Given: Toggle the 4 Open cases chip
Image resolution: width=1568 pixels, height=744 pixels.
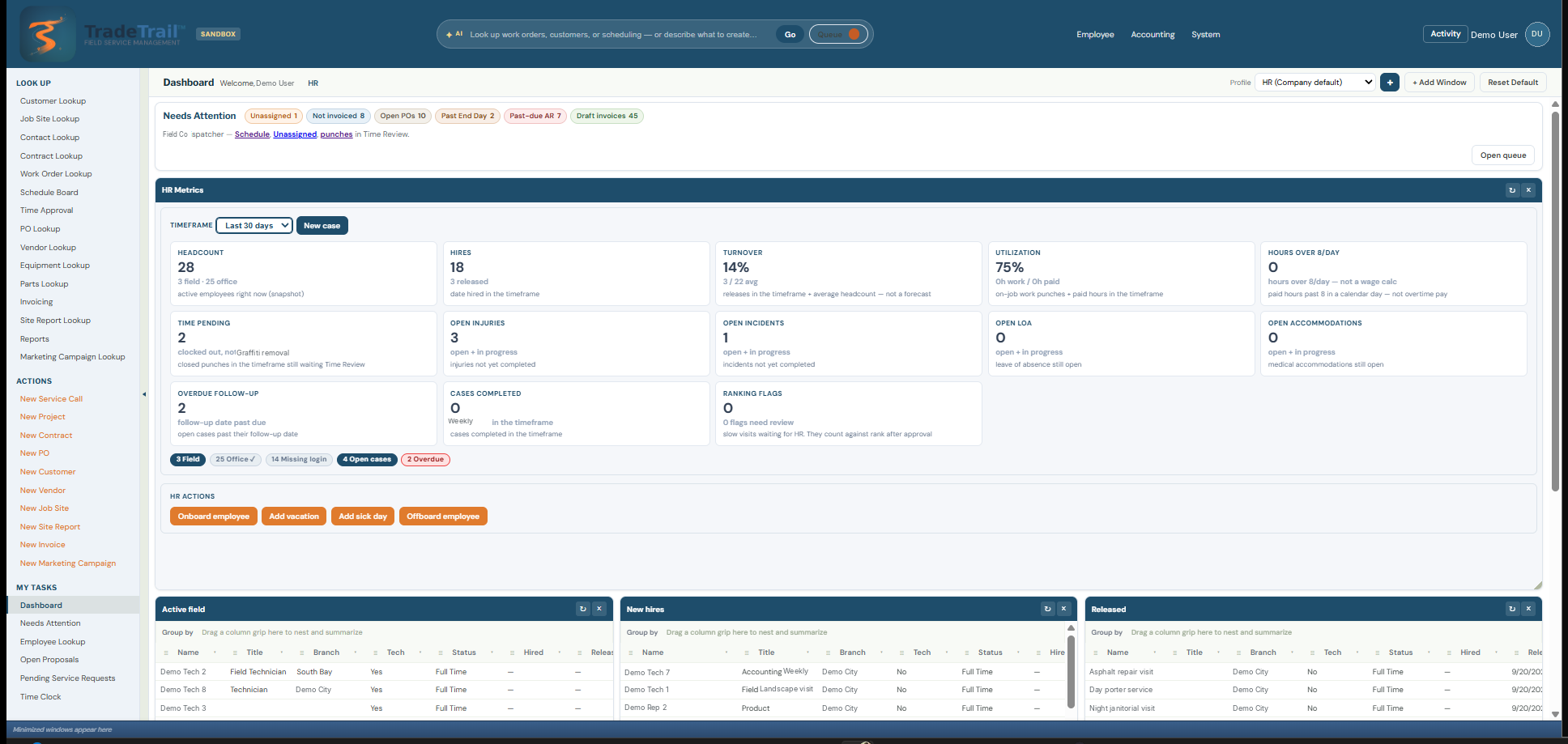Looking at the screenshot, I should coord(367,459).
